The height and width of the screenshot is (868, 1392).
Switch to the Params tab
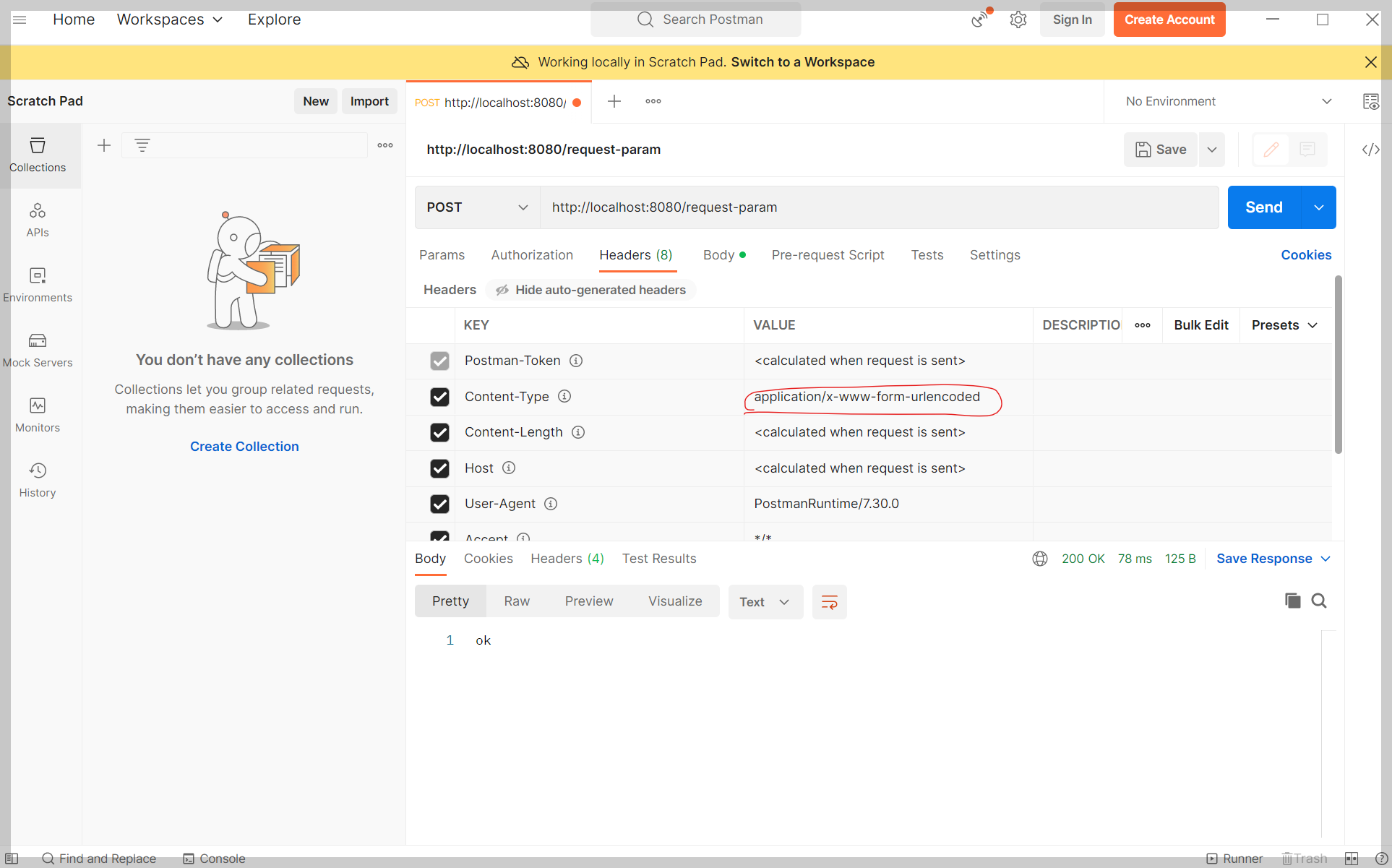[x=442, y=255]
